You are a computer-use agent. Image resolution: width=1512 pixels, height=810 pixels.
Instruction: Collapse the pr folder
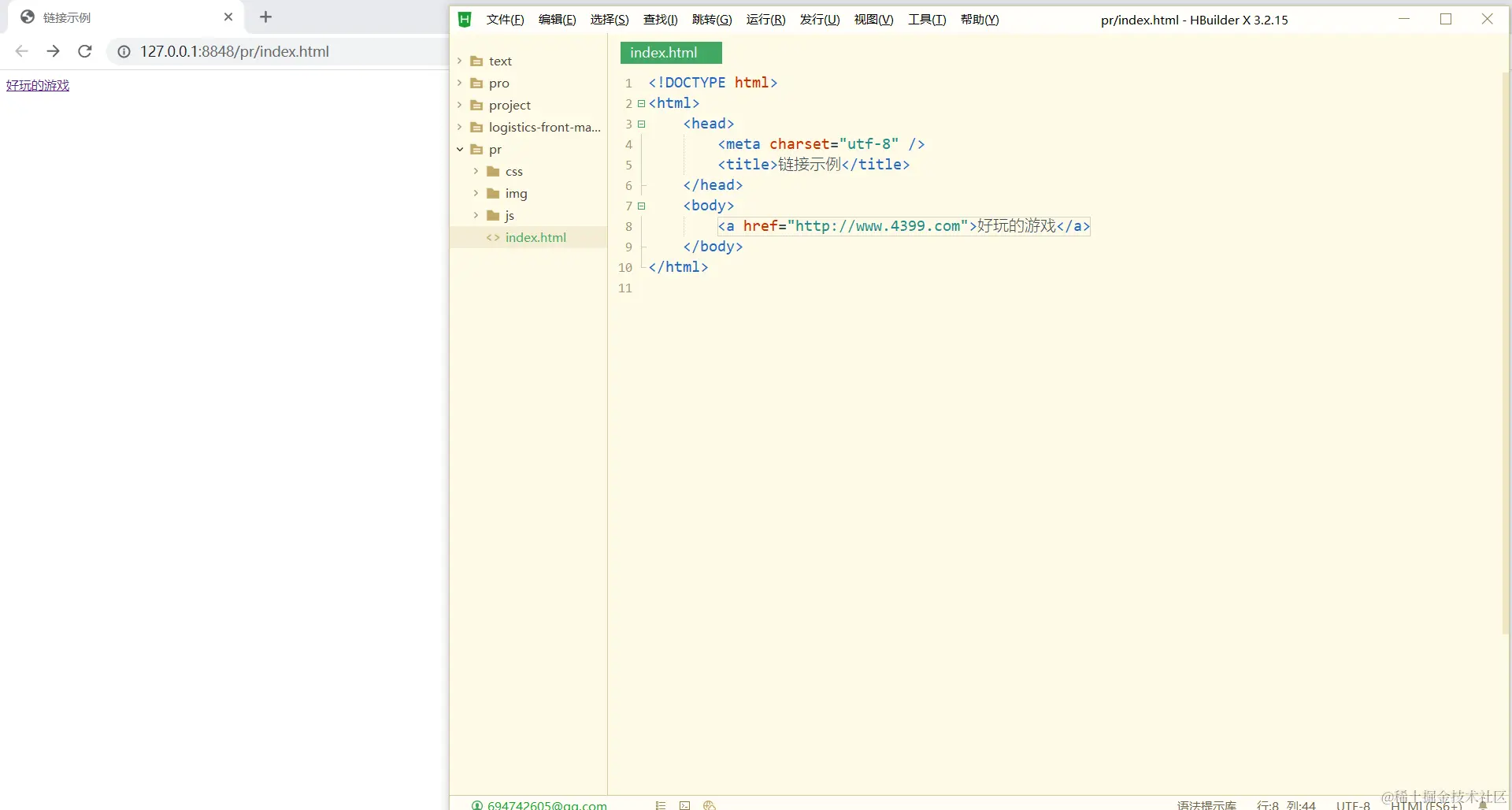pos(459,149)
